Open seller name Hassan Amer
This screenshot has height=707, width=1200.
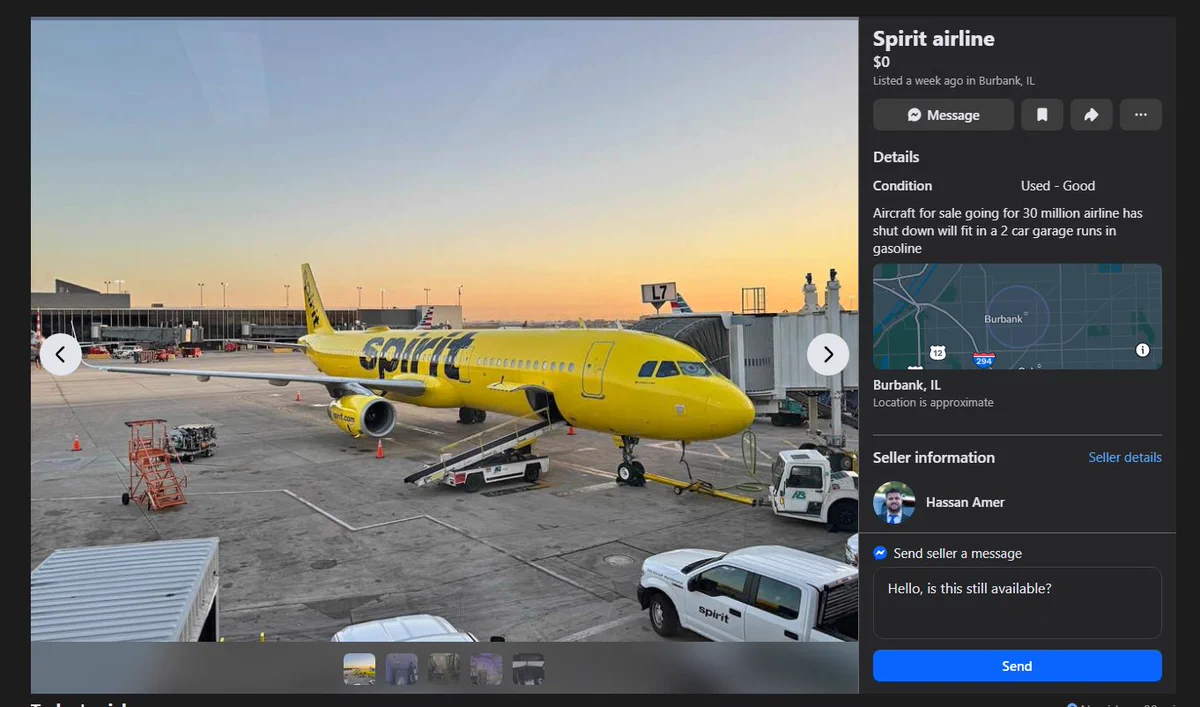click(x=965, y=503)
